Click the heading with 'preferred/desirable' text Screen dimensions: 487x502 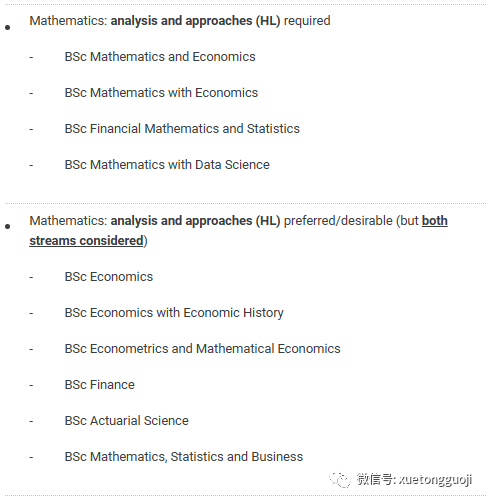tap(238, 231)
